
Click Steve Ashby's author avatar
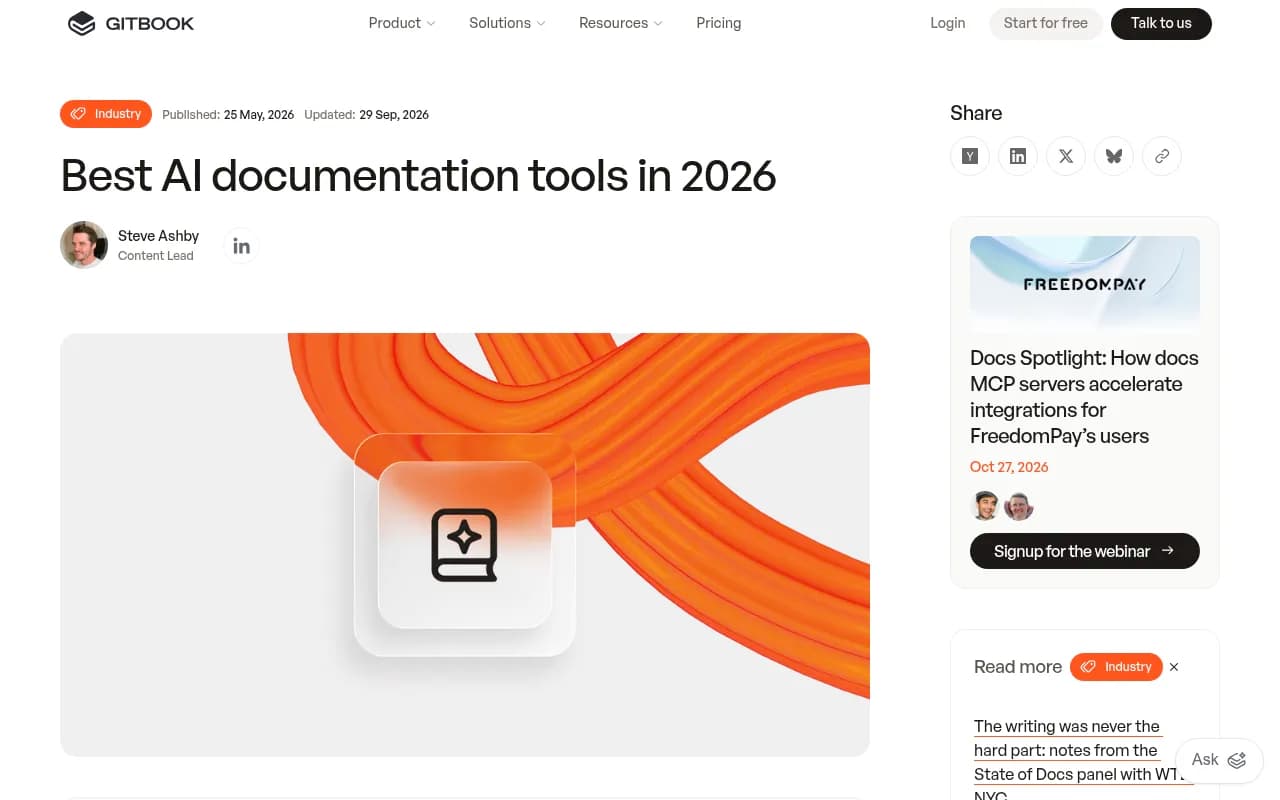click(x=84, y=245)
